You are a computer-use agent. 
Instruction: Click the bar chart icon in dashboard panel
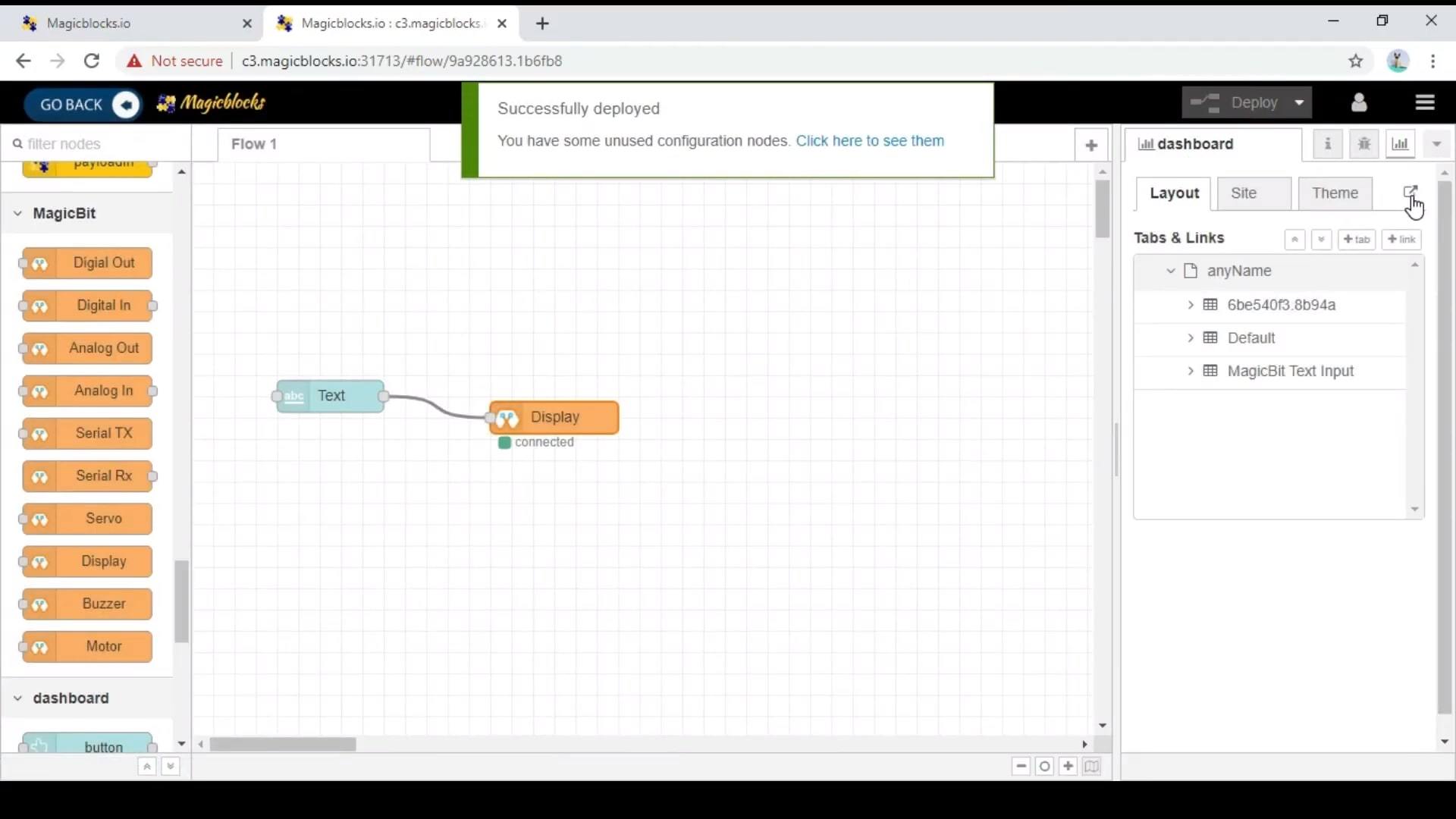coord(1401,144)
